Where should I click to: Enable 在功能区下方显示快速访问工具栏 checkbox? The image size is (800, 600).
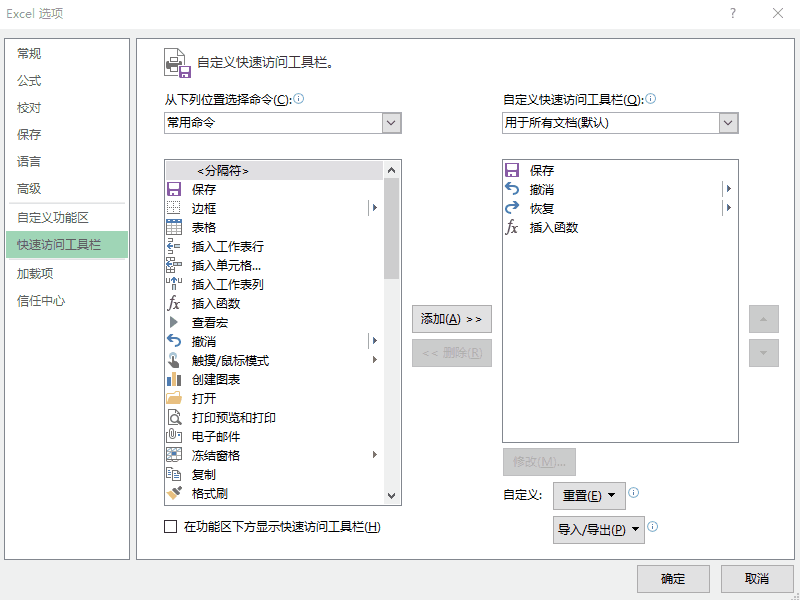(170, 527)
